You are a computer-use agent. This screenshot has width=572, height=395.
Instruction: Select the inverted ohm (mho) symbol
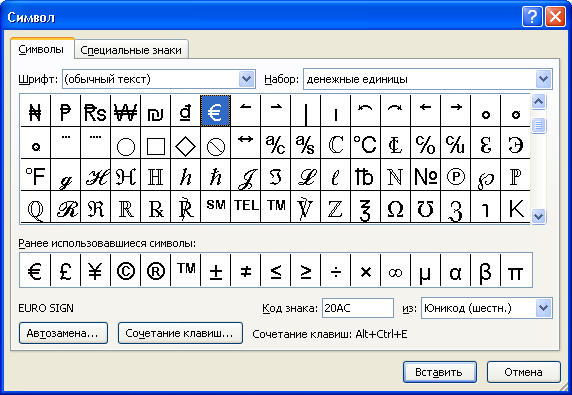click(x=425, y=206)
